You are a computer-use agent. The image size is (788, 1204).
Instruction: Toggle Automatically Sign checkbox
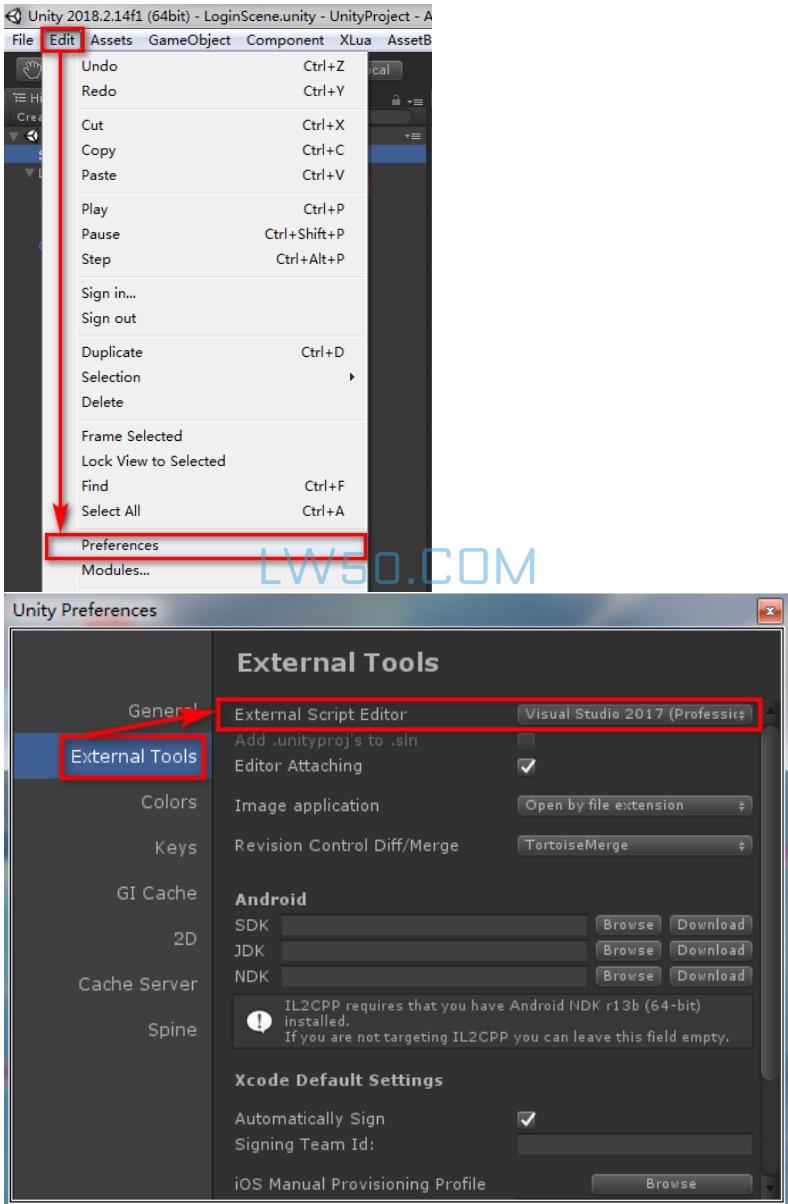click(527, 1118)
